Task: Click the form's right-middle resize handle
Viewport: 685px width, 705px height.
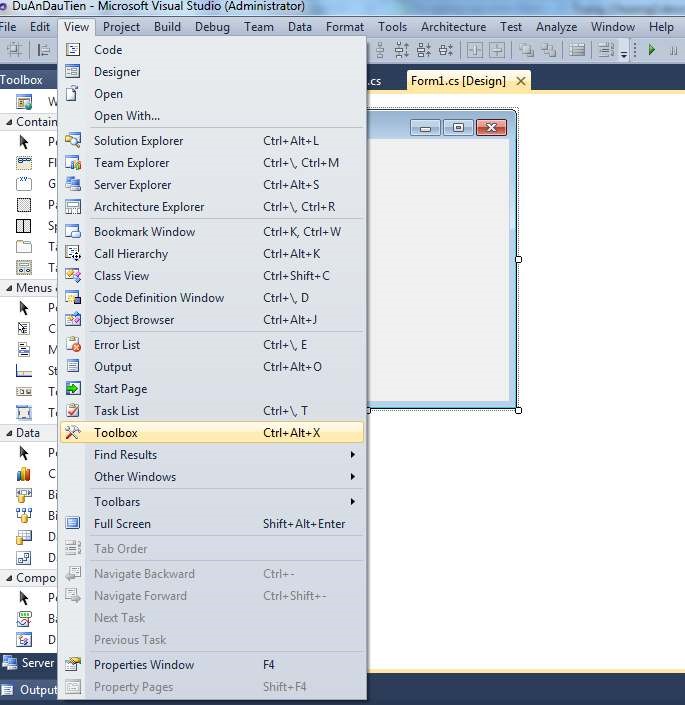Action: 518,259
